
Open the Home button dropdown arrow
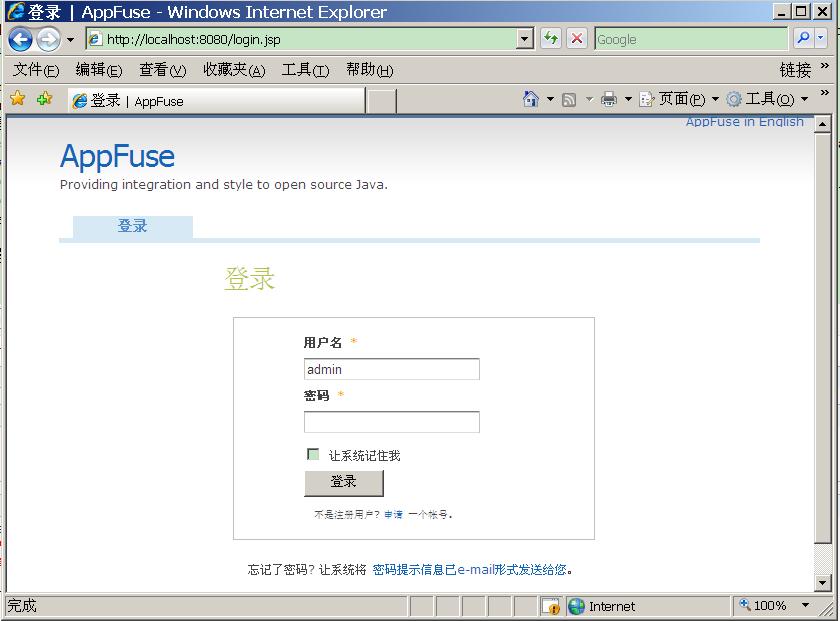[x=550, y=99]
